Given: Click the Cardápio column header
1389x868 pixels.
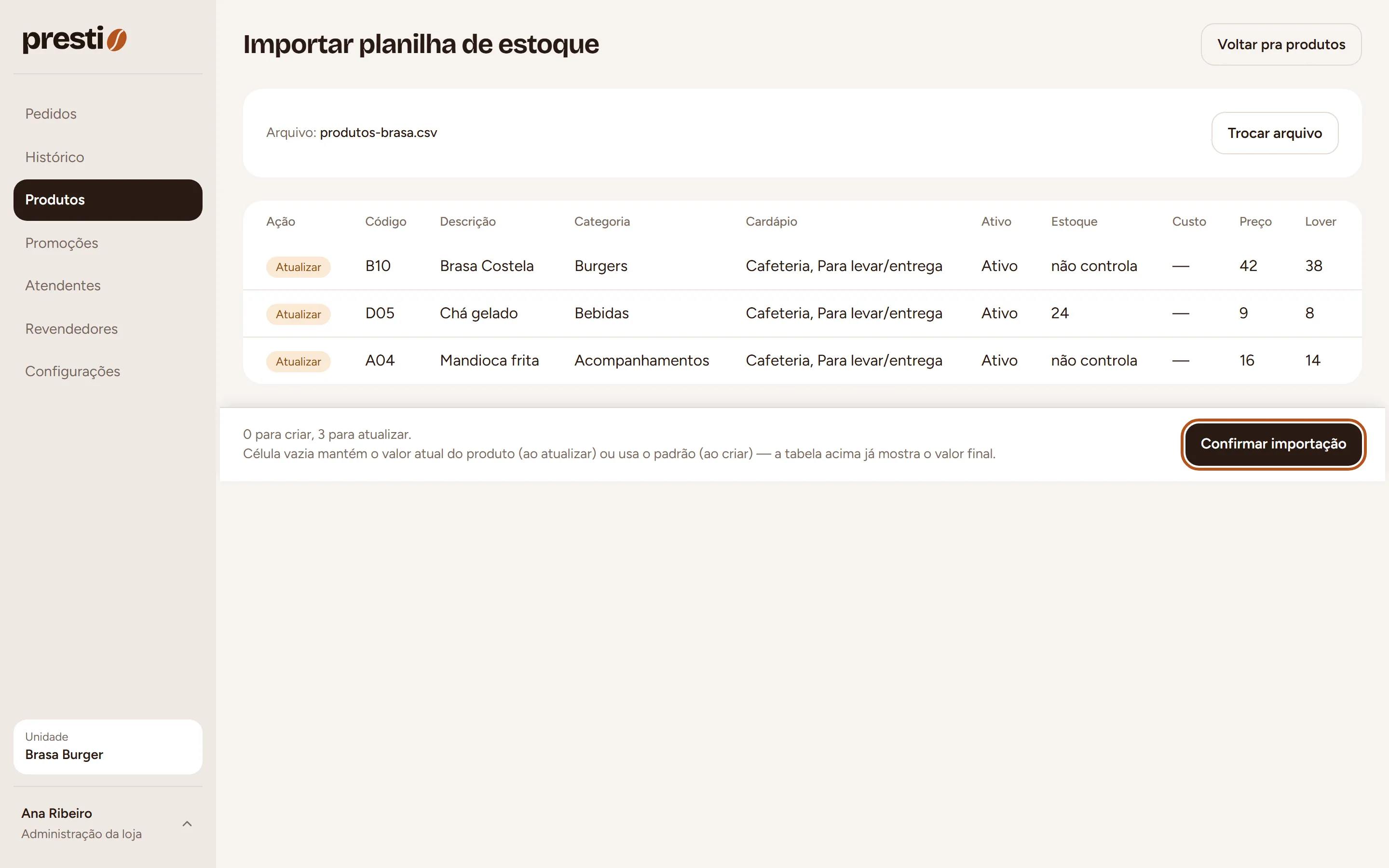Looking at the screenshot, I should 771,222.
